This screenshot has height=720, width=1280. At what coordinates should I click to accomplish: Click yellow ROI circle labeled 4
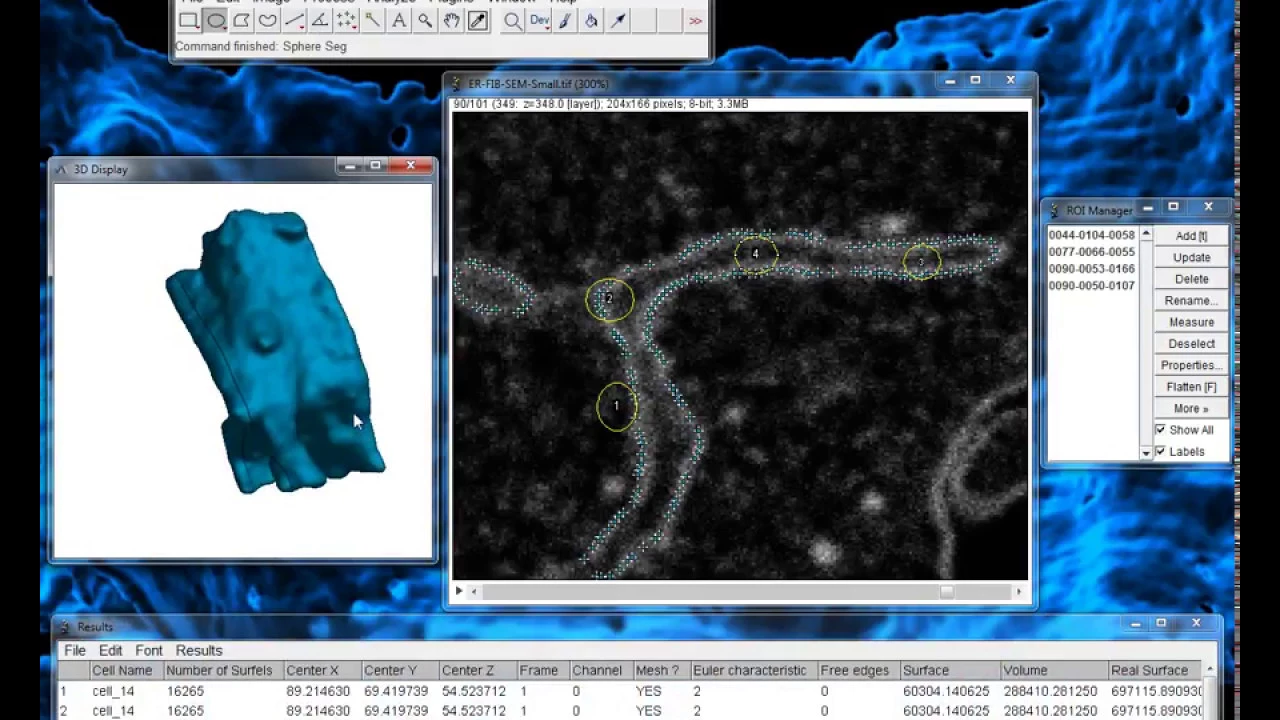point(755,254)
